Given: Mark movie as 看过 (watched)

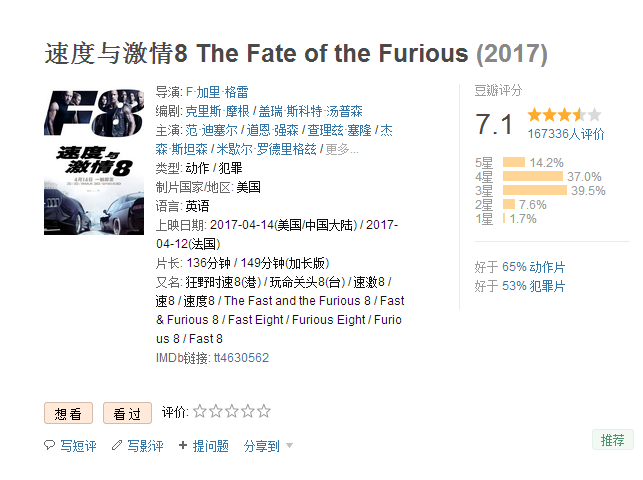Looking at the screenshot, I should point(127,413).
